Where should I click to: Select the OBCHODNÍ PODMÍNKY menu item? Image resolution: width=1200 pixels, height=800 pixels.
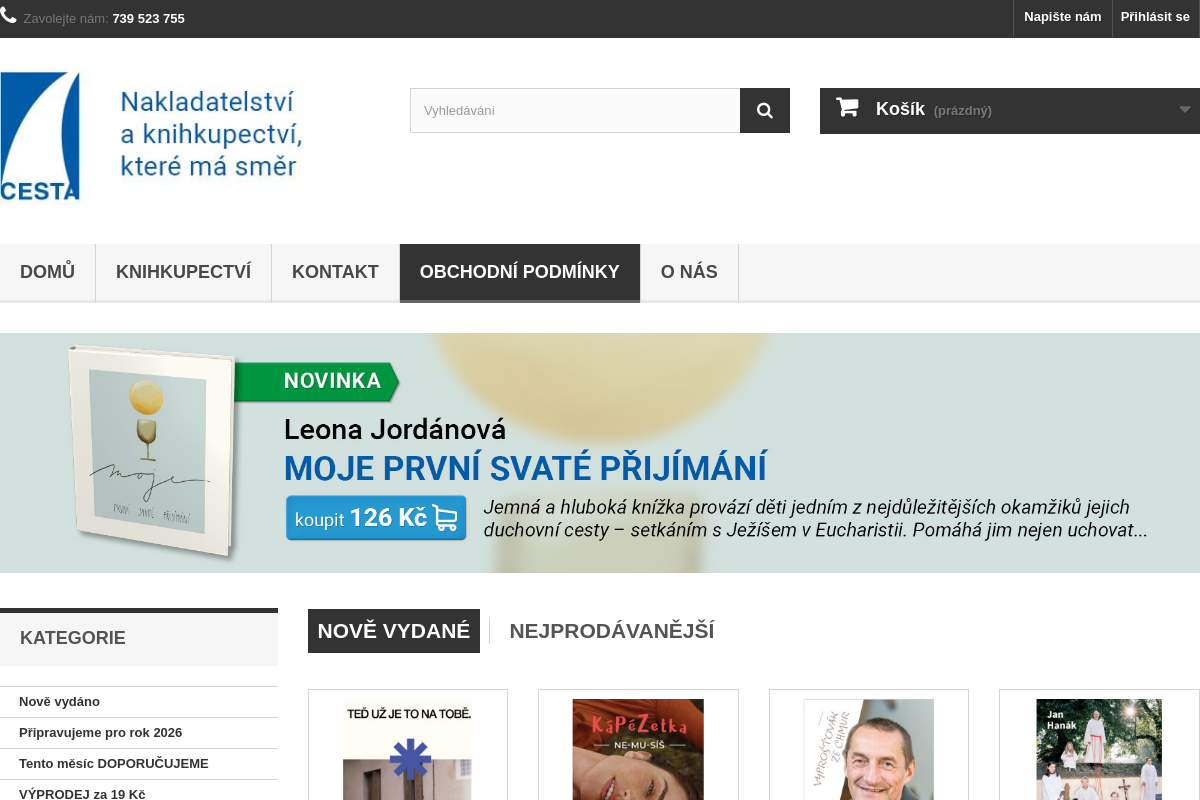click(x=520, y=272)
